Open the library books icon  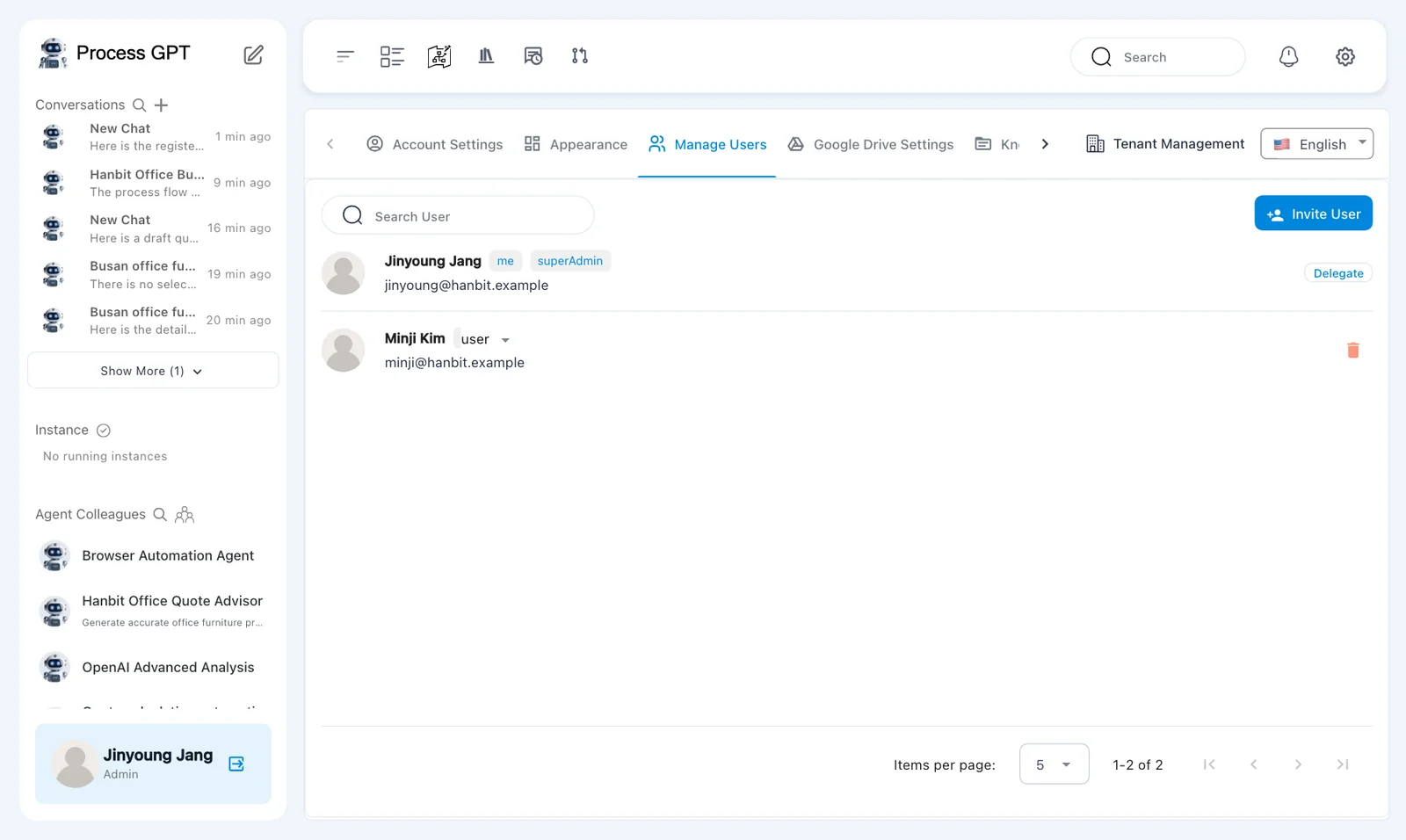486,56
